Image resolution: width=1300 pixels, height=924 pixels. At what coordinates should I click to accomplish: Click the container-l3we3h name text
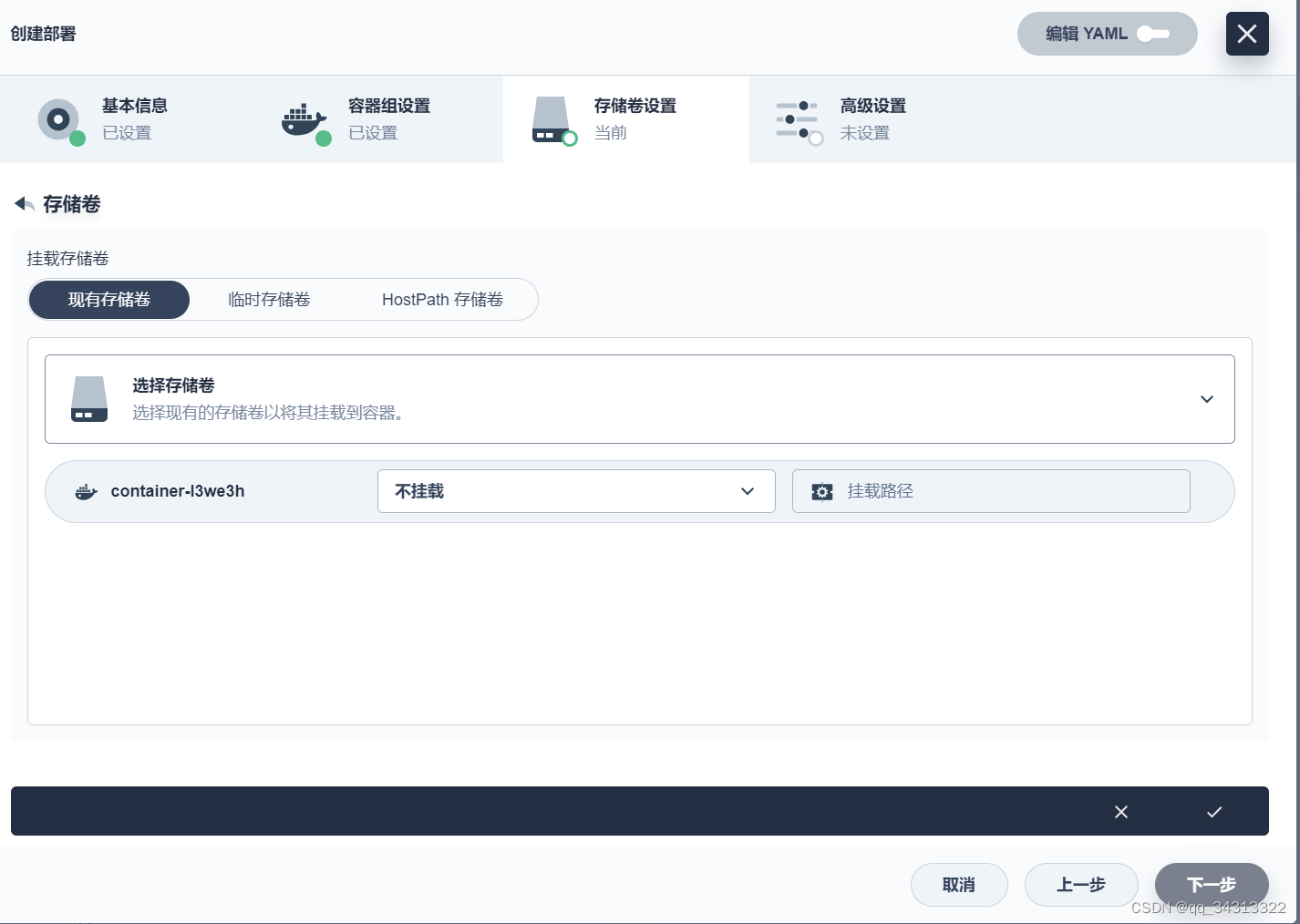(178, 491)
